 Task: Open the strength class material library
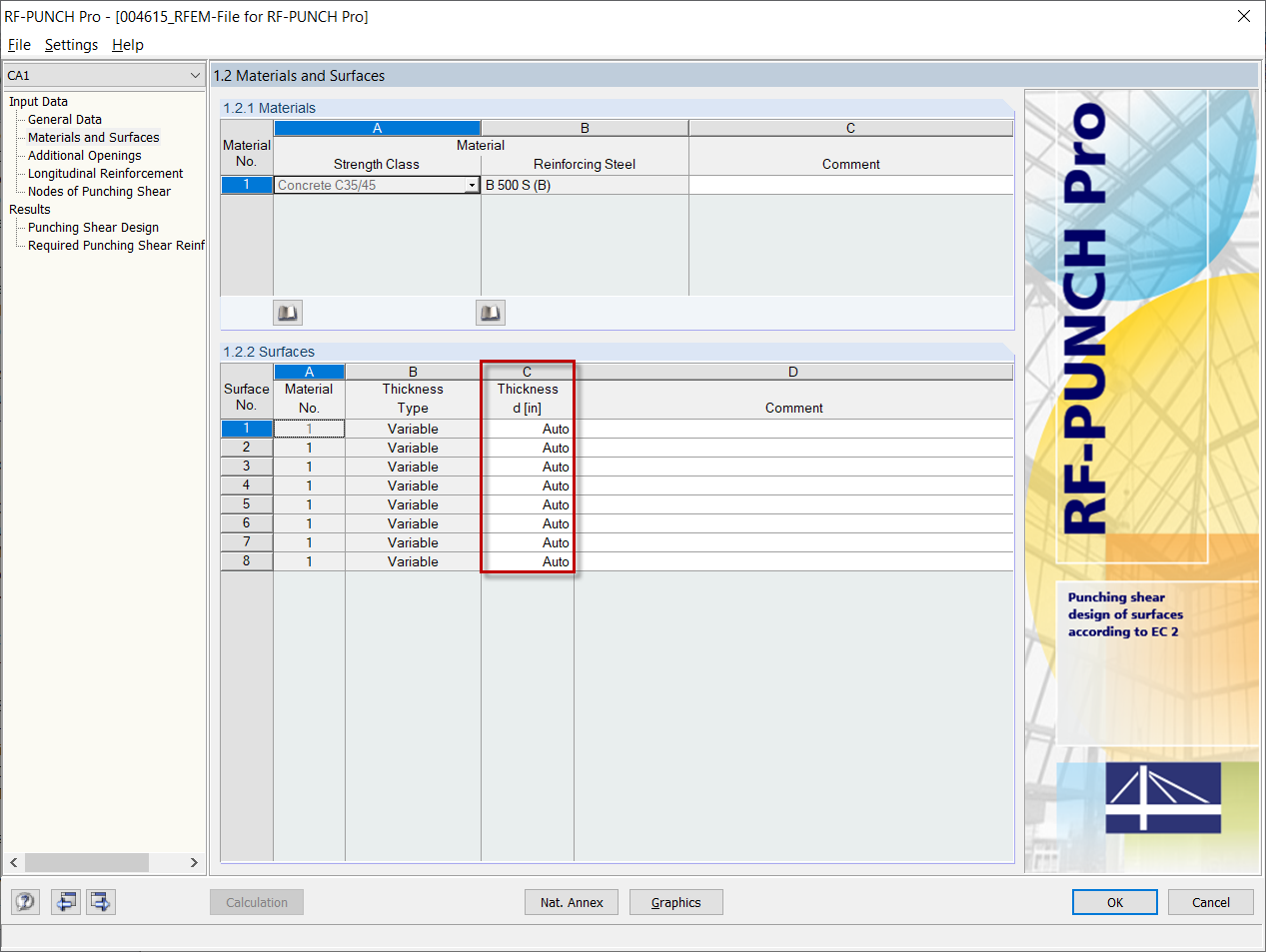point(287,312)
